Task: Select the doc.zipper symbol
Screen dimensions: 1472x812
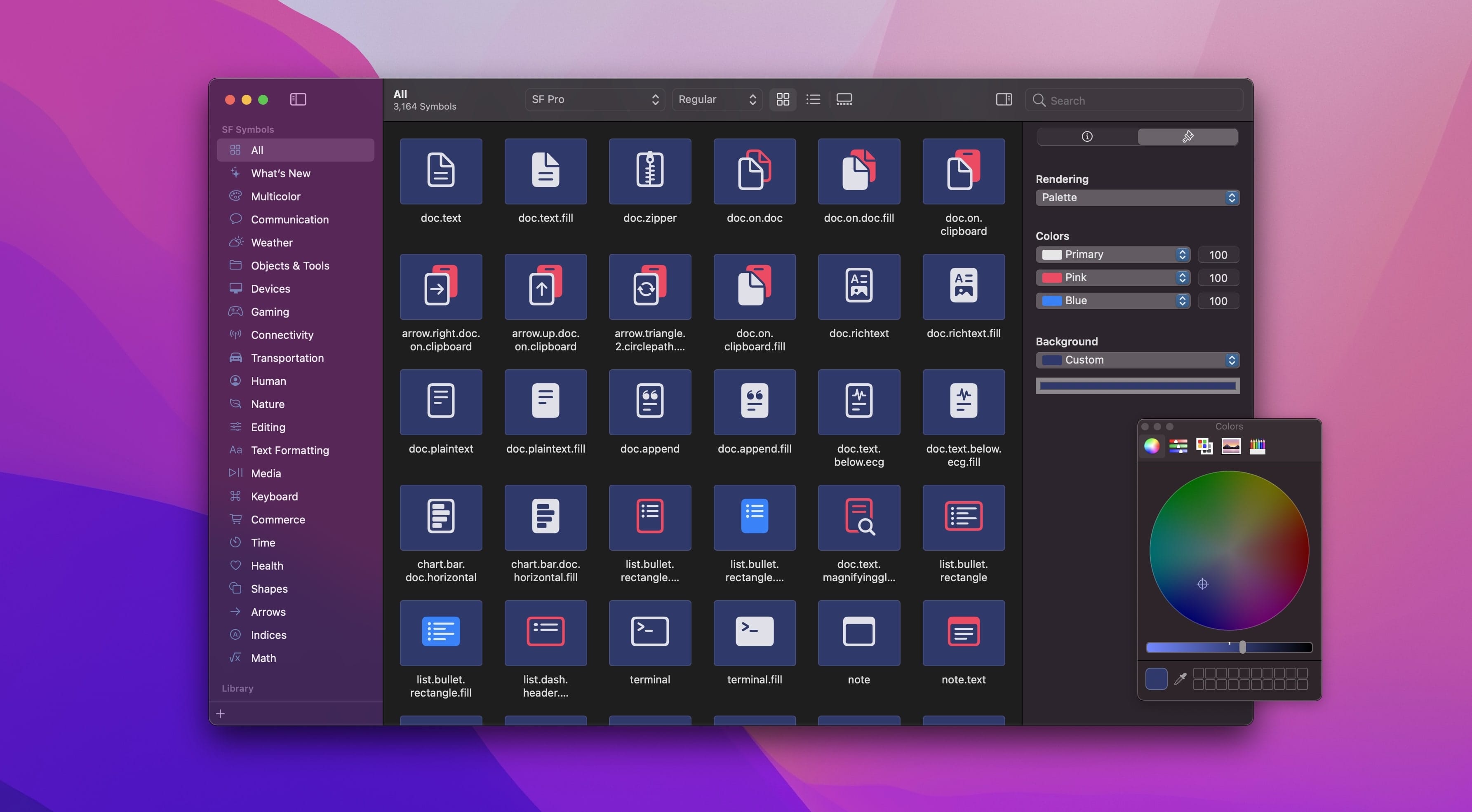Action: [x=650, y=171]
